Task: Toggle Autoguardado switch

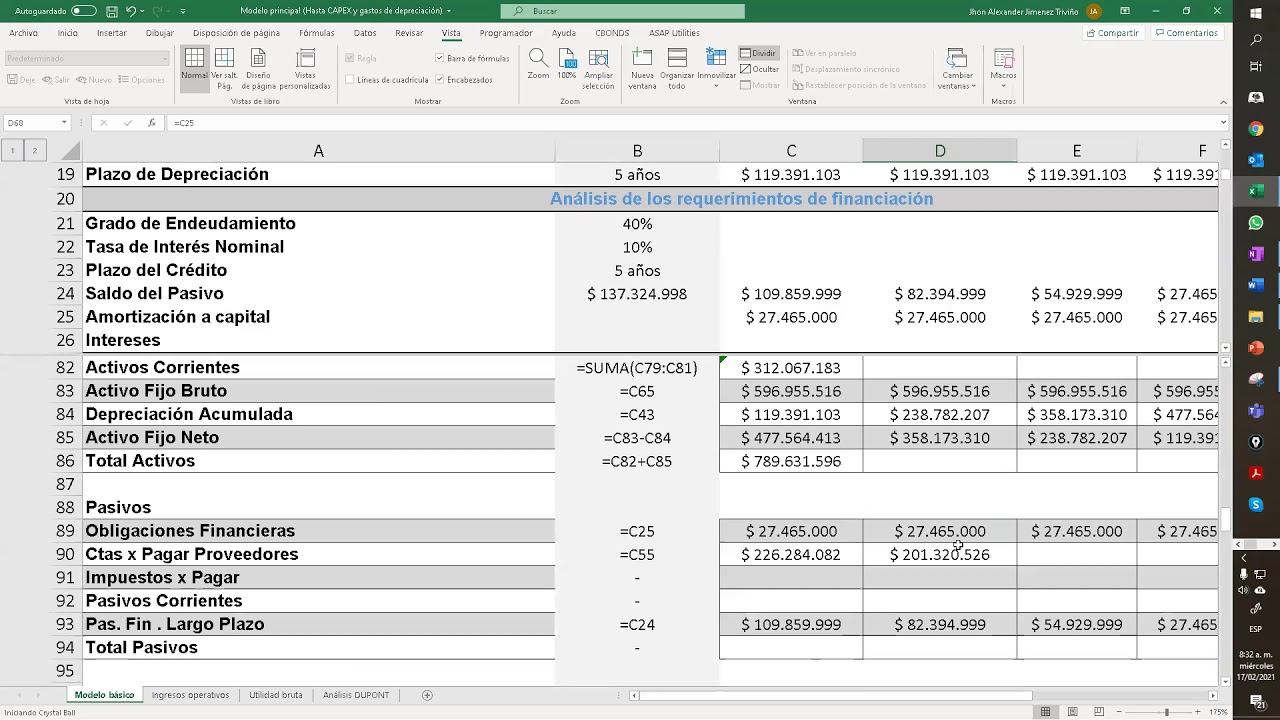Action: [x=83, y=11]
